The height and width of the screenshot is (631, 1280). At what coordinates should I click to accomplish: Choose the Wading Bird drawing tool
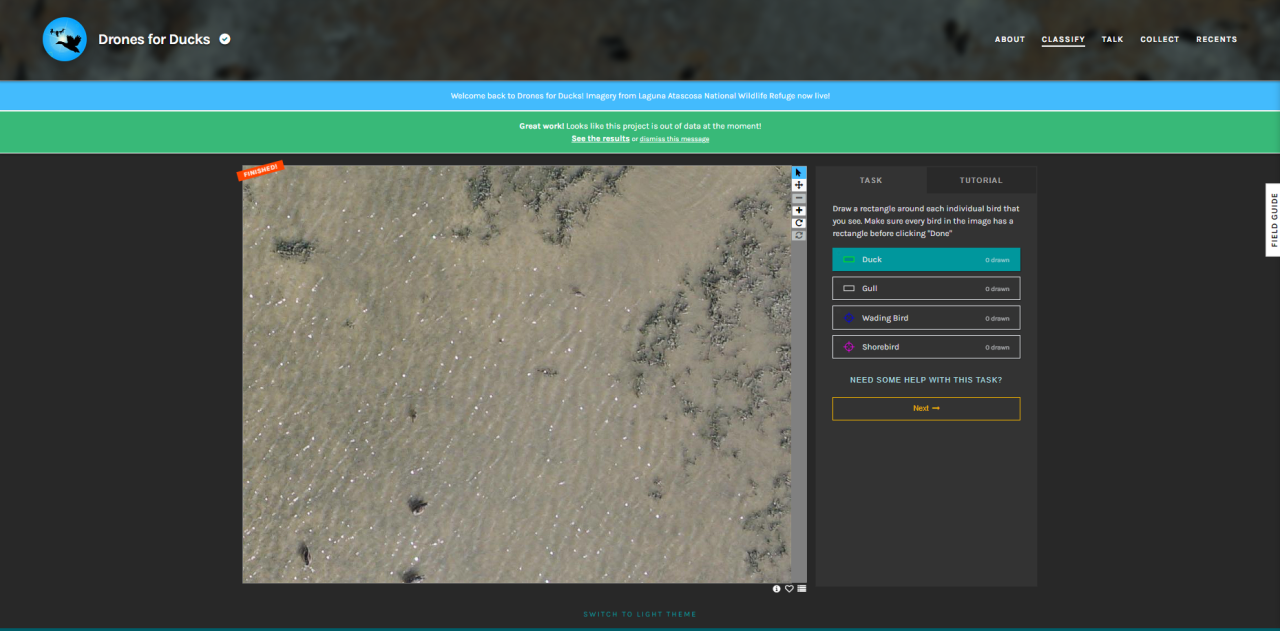click(x=926, y=318)
